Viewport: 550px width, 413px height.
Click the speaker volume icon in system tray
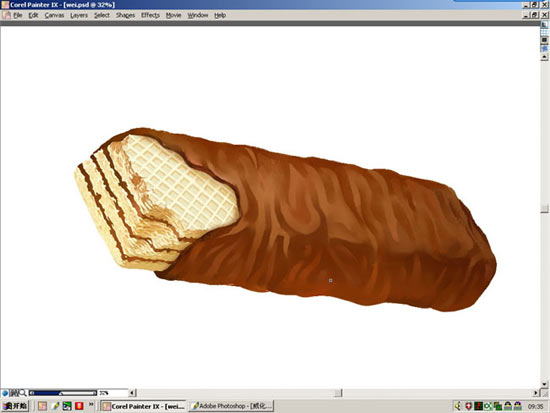(458, 406)
